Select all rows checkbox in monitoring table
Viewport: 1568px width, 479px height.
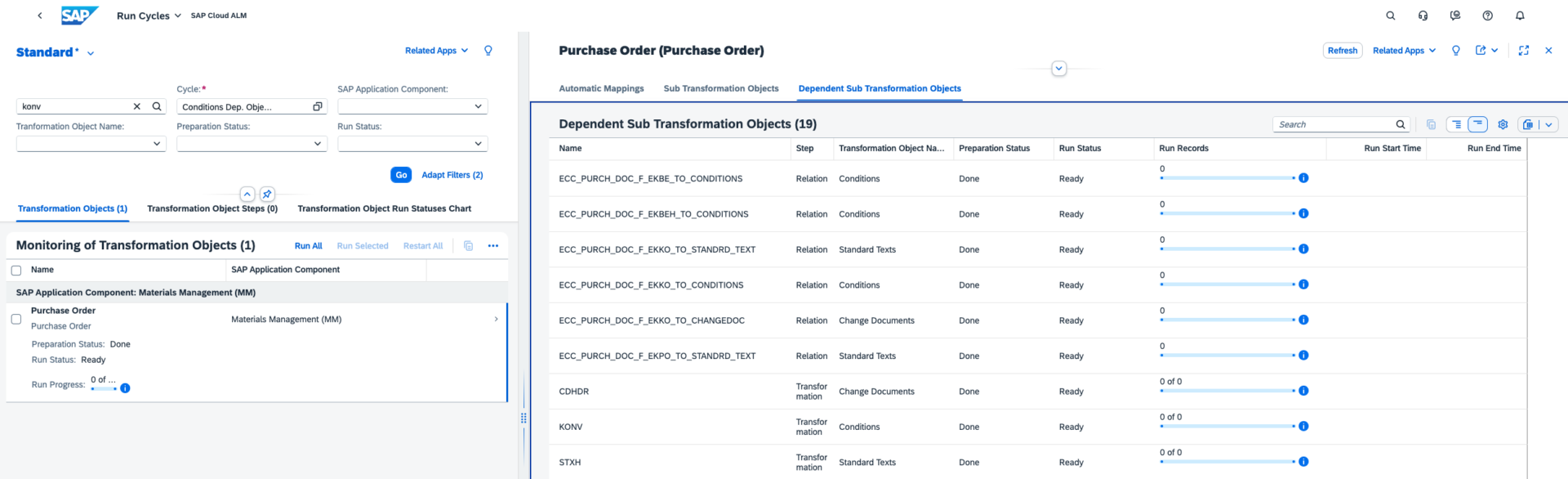click(x=16, y=271)
